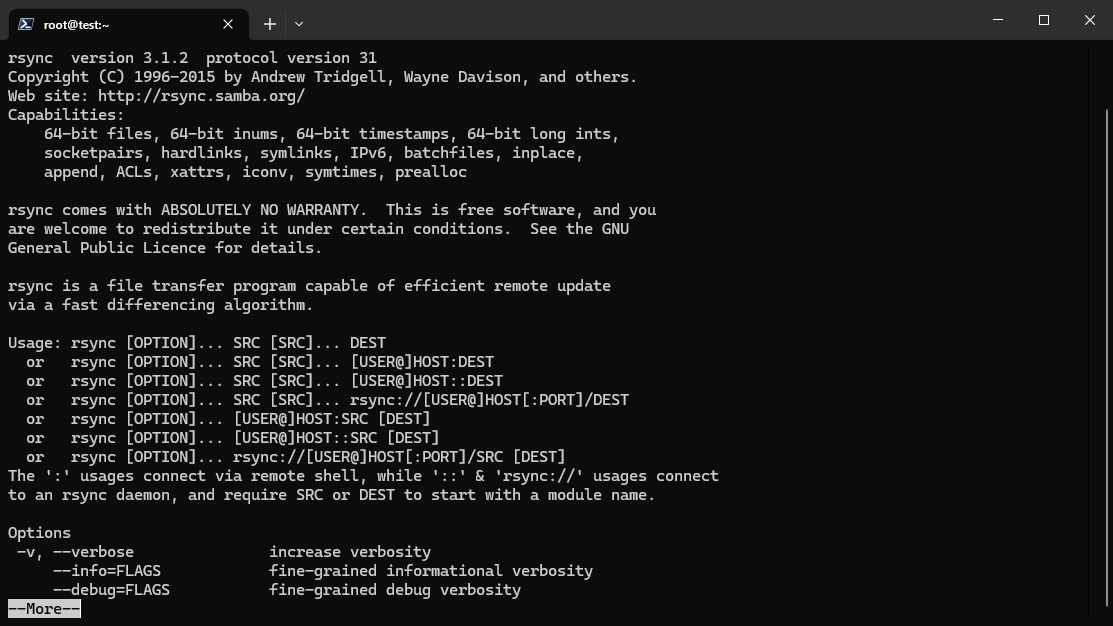Click the --info=FLAGS option text

pyautogui.click(x=107, y=571)
